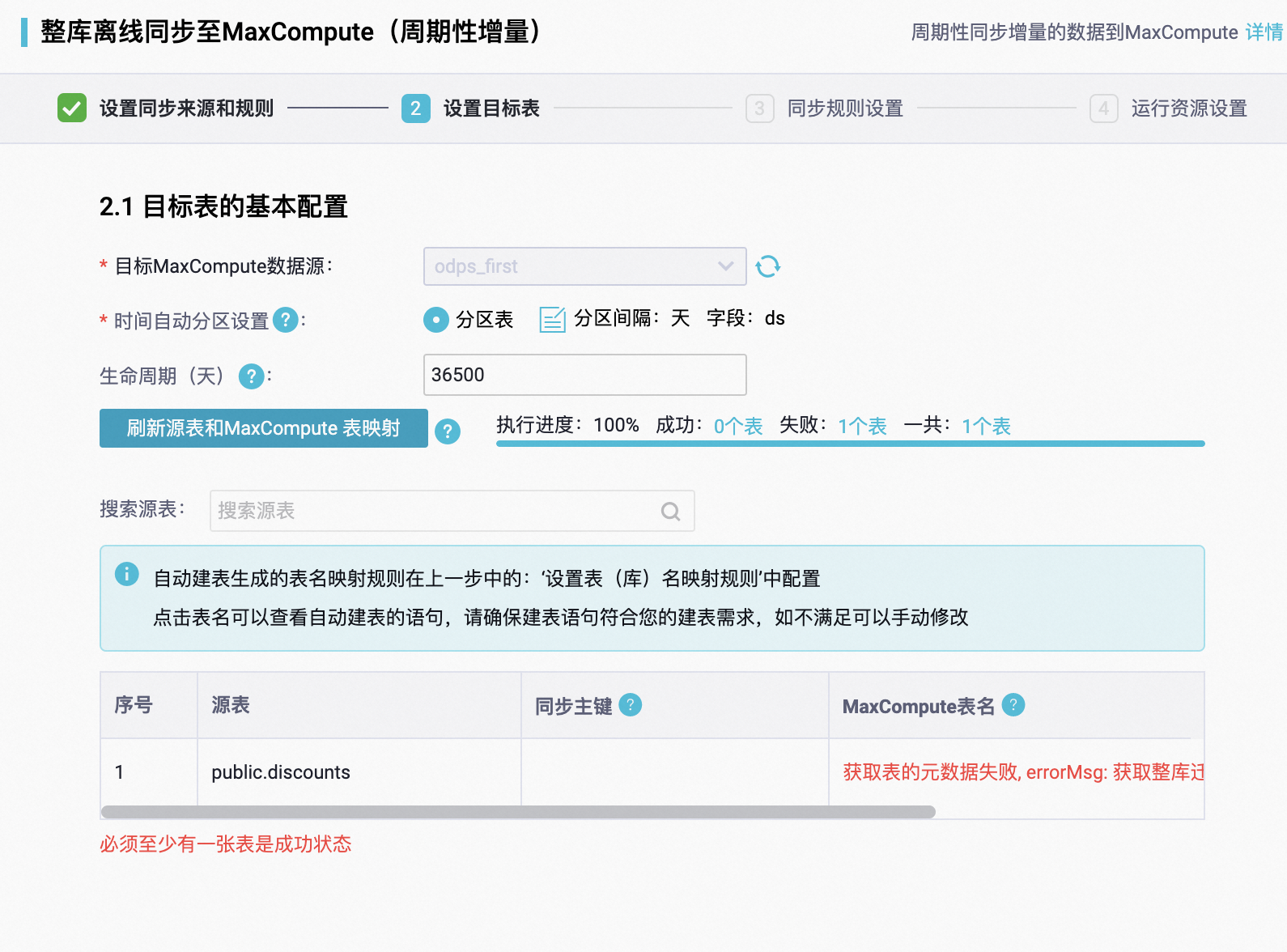Open help icon next to 刷新源表 button
Viewport: 1287px width, 952px height.
click(448, 431)
